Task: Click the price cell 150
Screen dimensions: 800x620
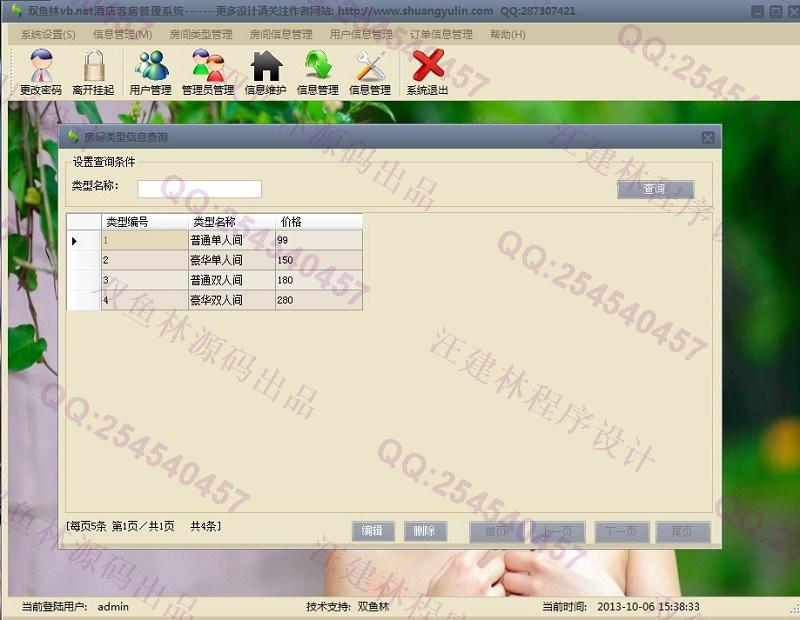Action: [x=319, y=260]
